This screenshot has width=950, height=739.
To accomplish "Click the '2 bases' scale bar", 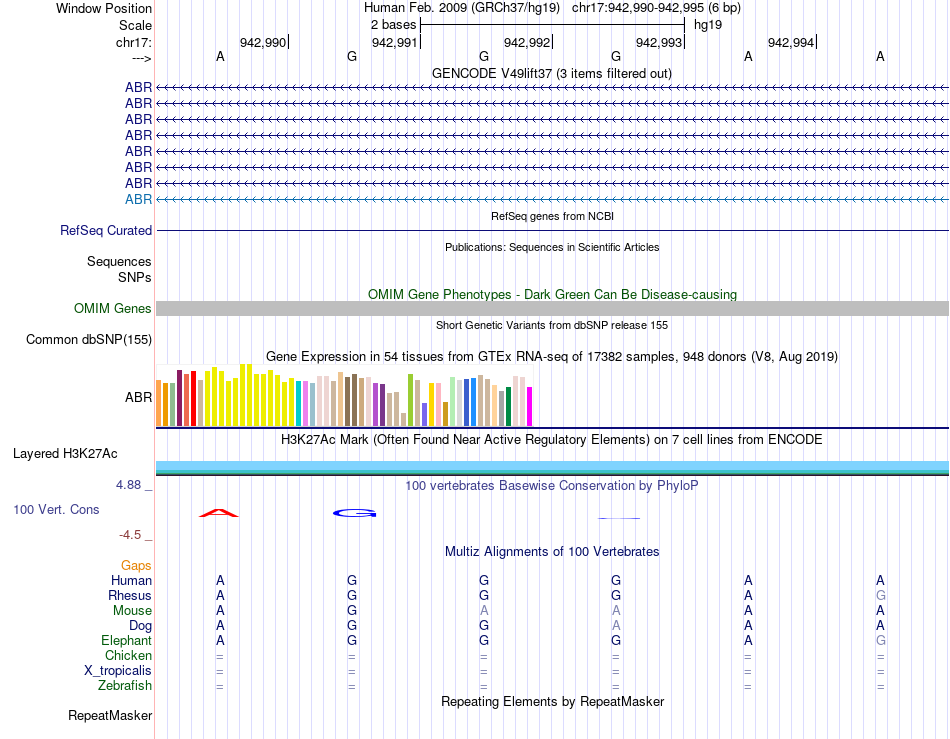I will click(551, 25).
